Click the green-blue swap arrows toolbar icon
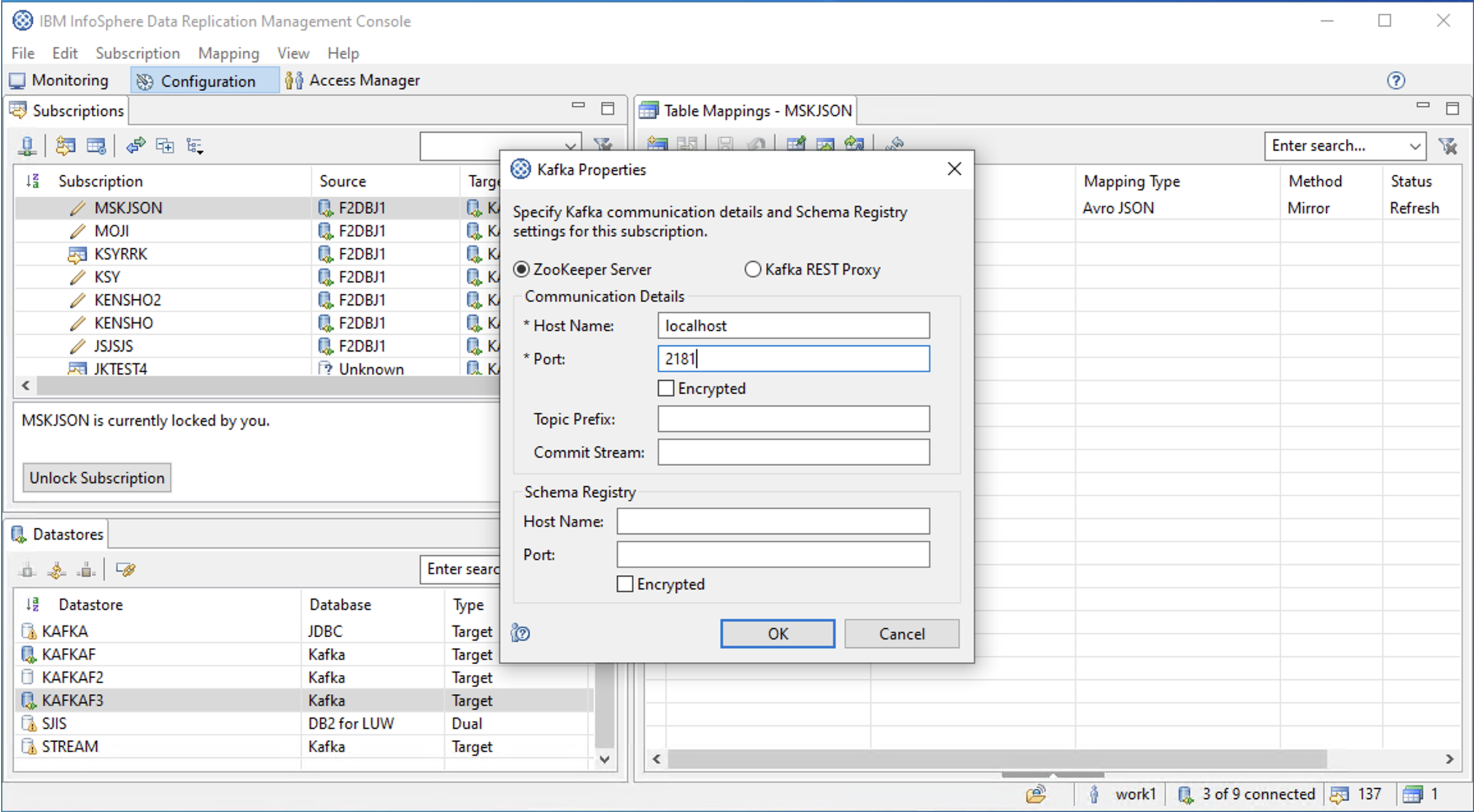 tap(136, 146)
